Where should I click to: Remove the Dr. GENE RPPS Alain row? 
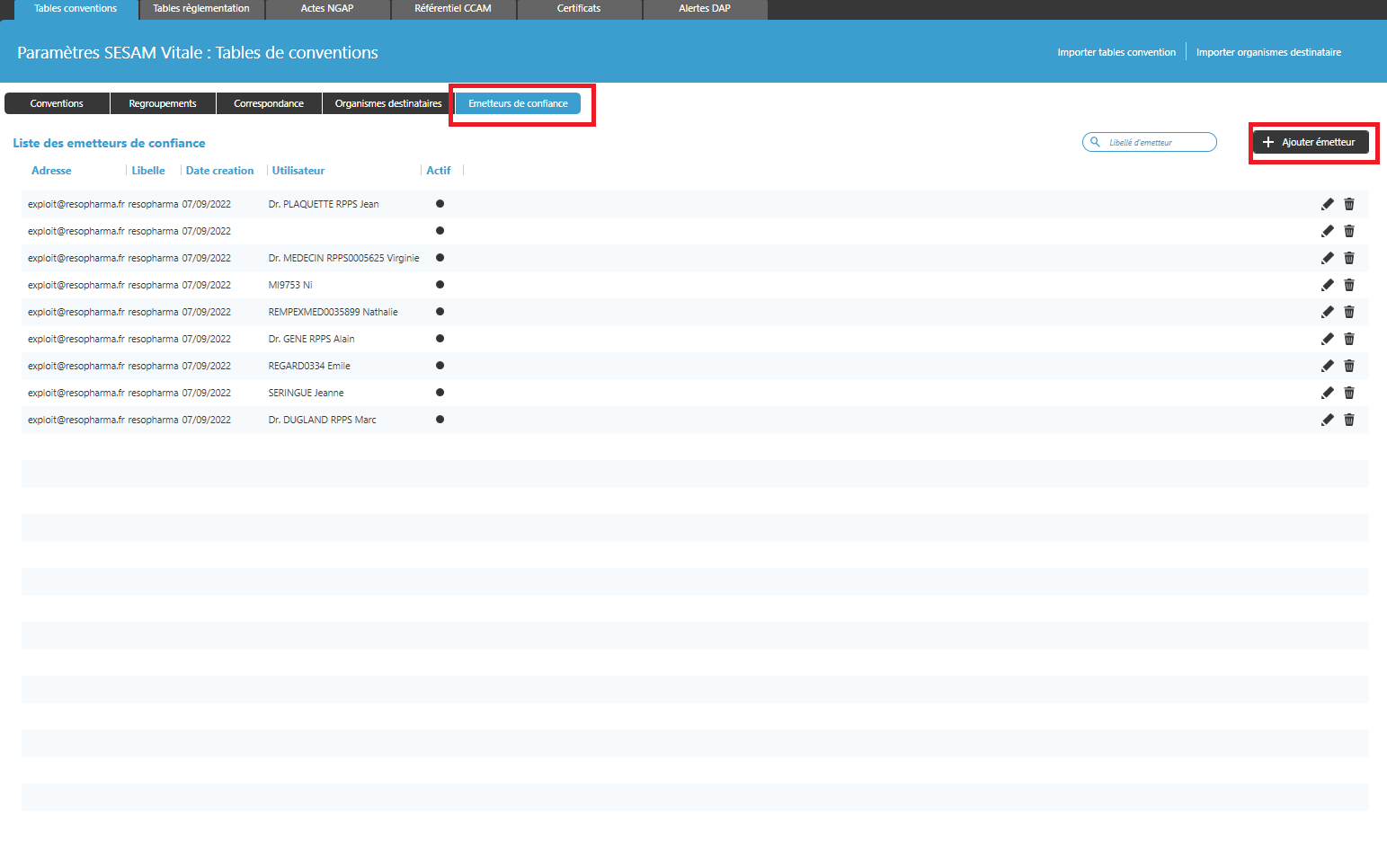tap(1348, 339)
